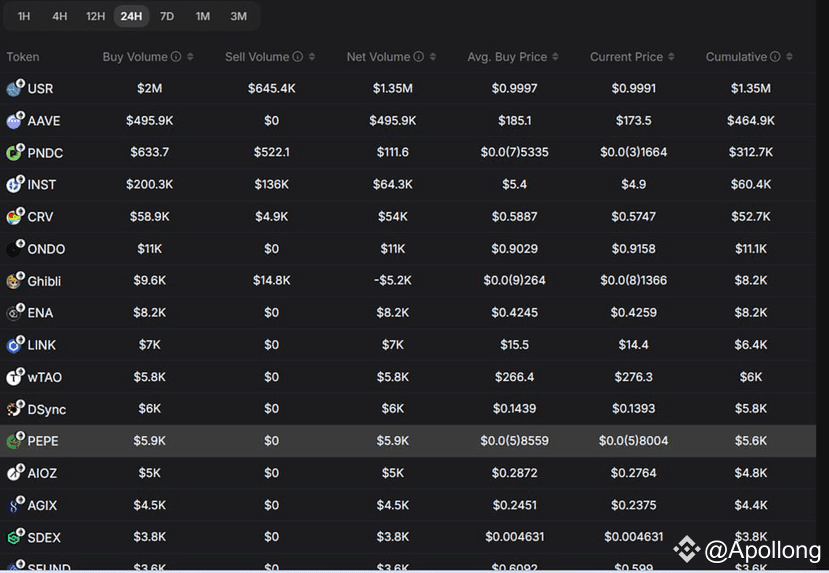Click the AIOZ token icon
Screen dimensions: 829x573
15,473
